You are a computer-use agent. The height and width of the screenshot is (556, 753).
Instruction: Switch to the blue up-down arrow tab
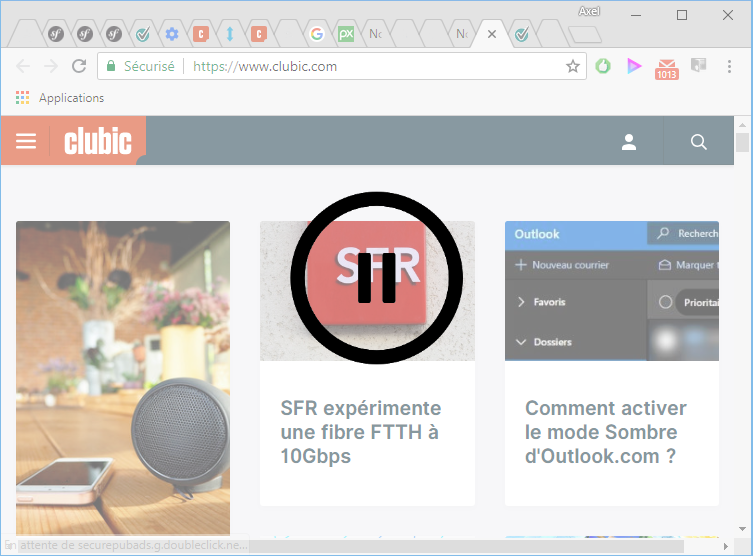(x=230, y=34)
